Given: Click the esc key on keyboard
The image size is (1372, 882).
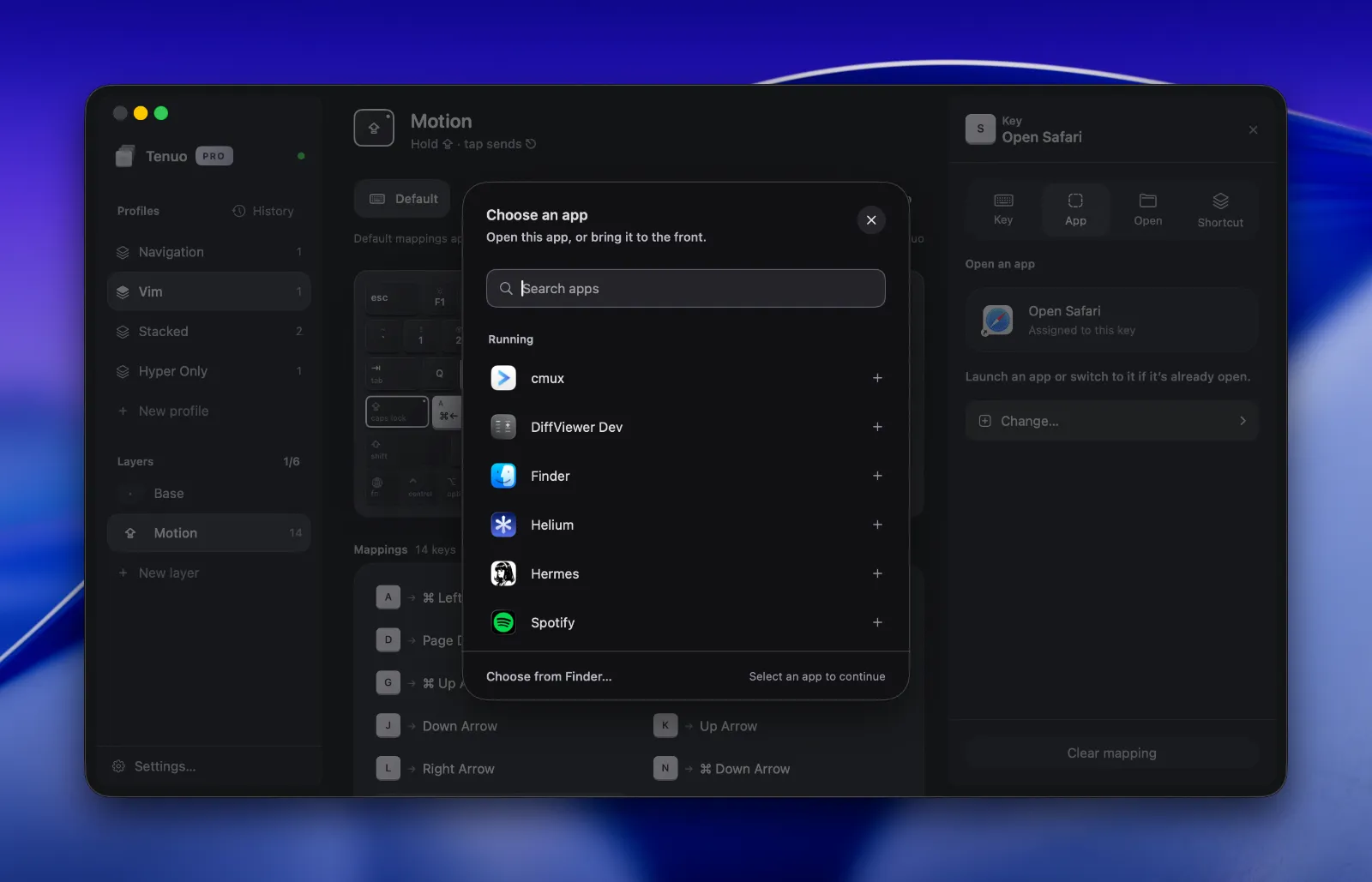Looking at the screenshot, I should coord(393,299).
